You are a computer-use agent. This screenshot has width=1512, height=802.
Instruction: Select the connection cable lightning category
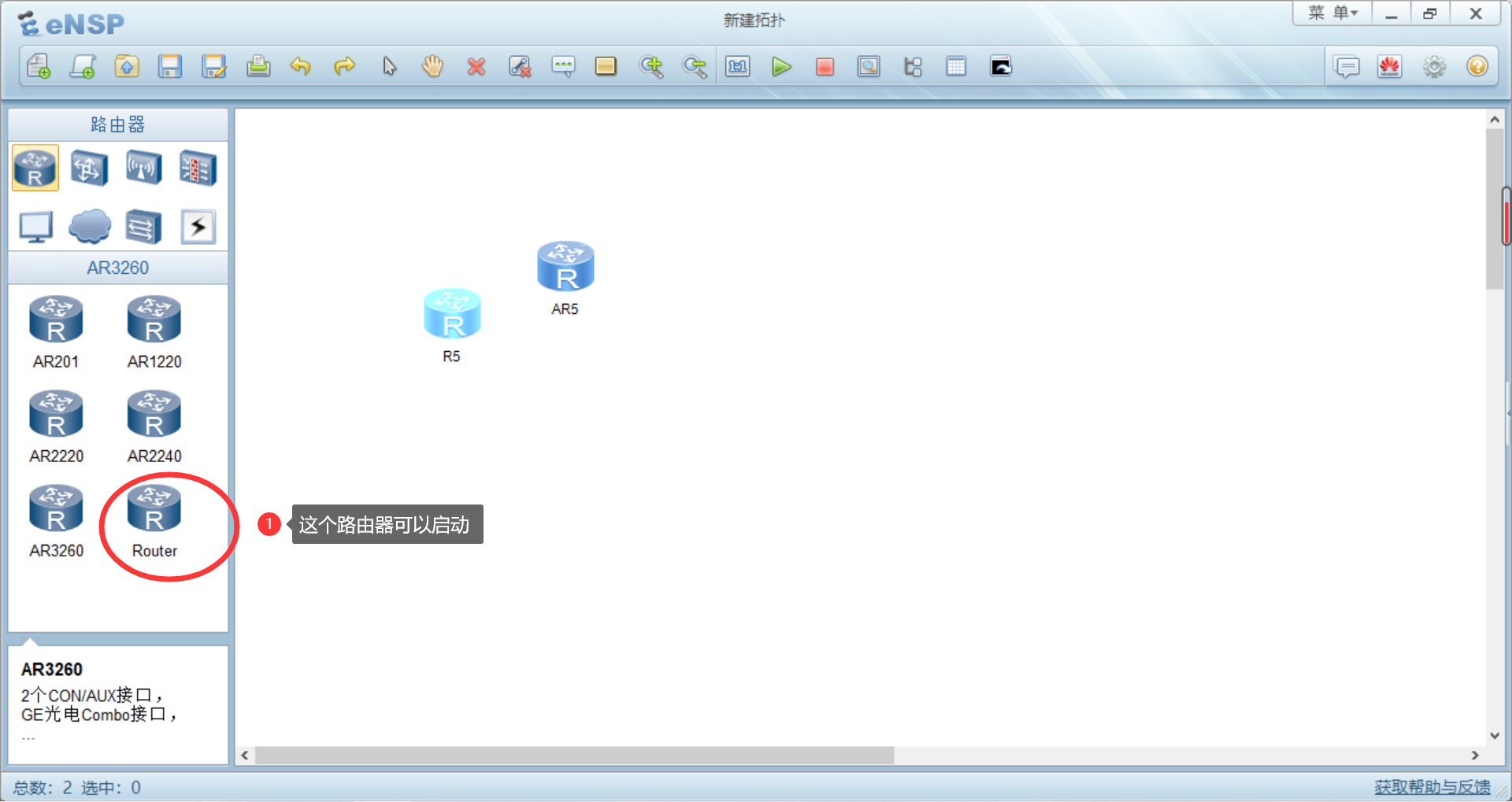(x=198, y=227)
